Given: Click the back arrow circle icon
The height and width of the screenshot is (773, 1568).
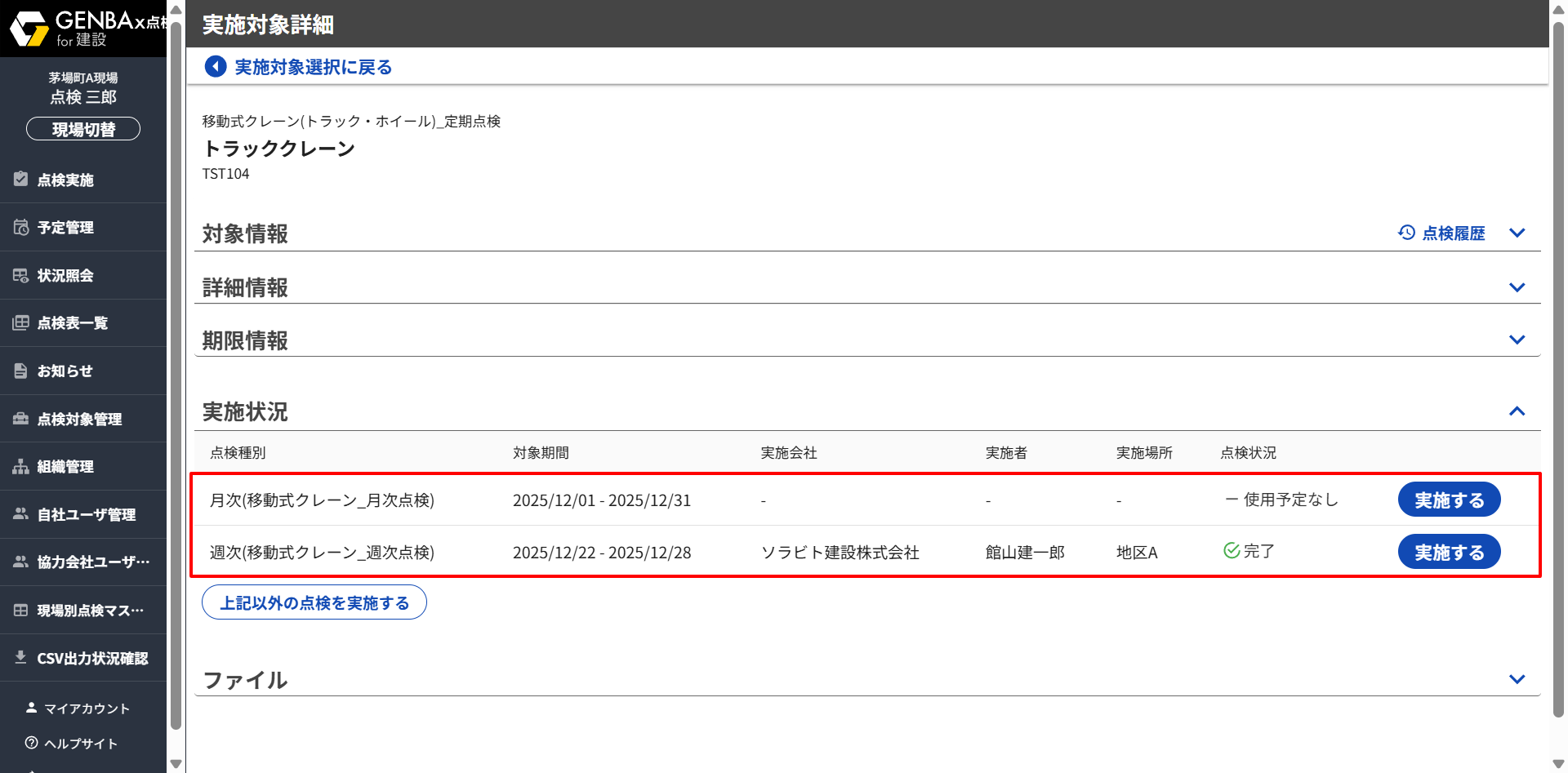Looking at the screenshot, I should [216, 67].
